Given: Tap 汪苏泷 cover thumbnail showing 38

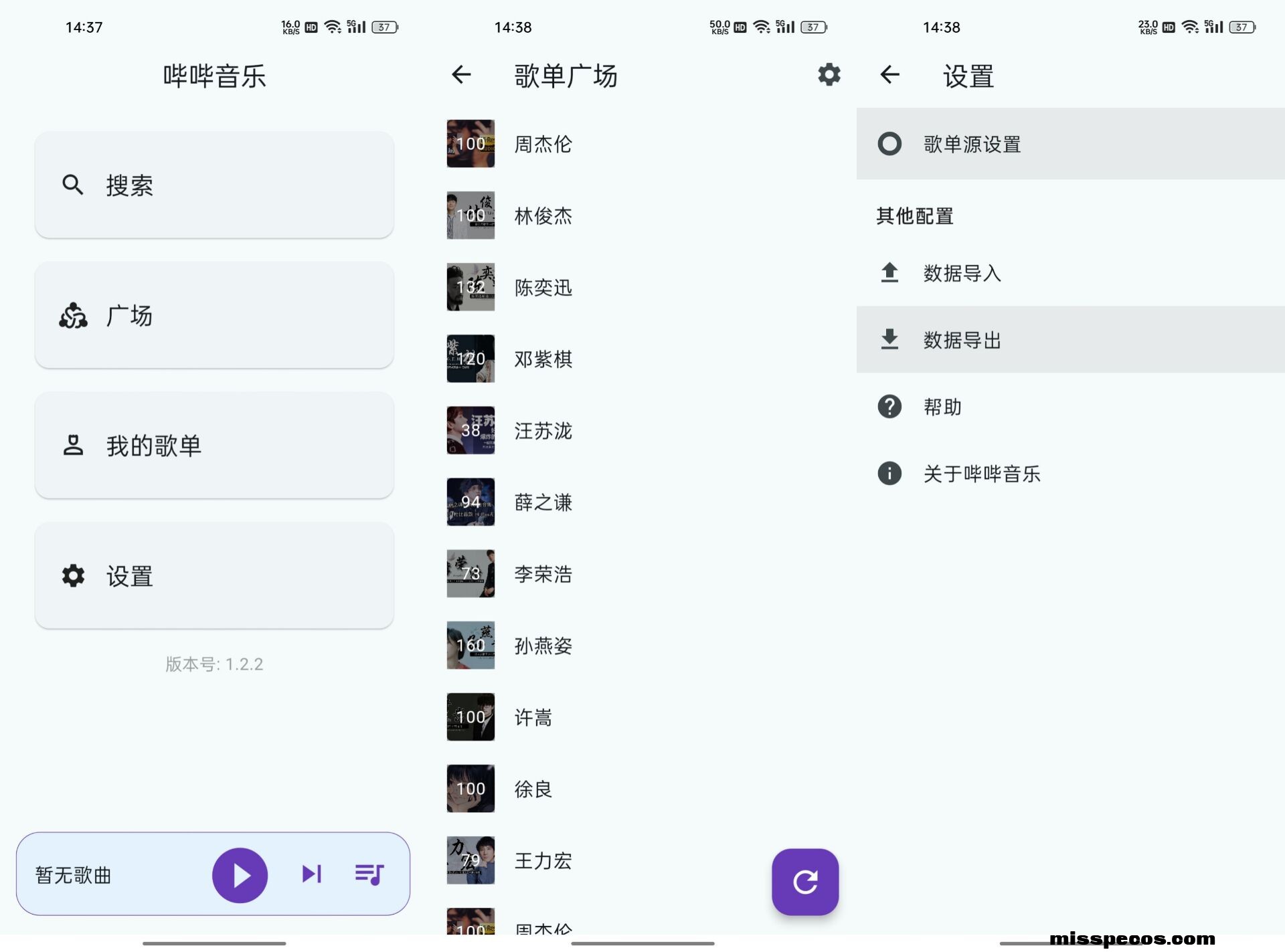Looking at the screenshot, I should coord(470,430).
